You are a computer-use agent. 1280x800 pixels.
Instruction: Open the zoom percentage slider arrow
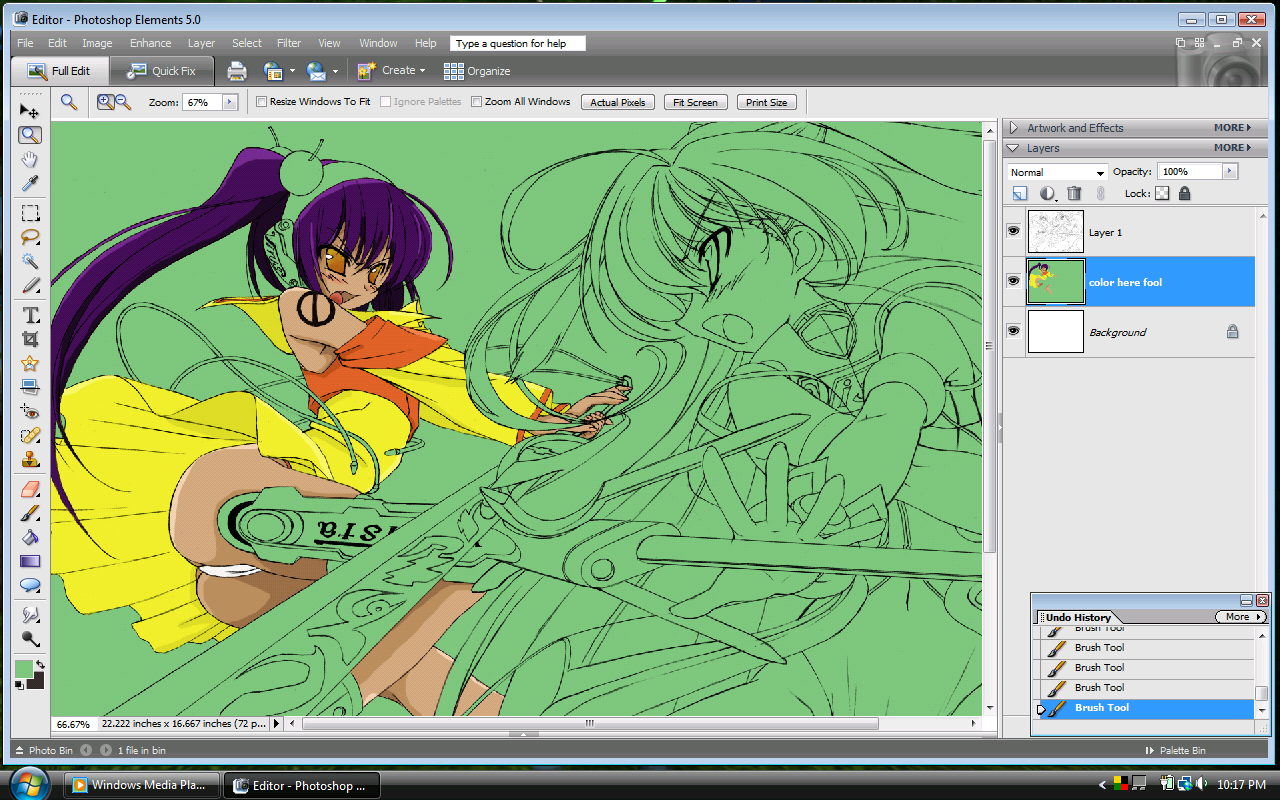pyautogui.click(x=230, y=102)
